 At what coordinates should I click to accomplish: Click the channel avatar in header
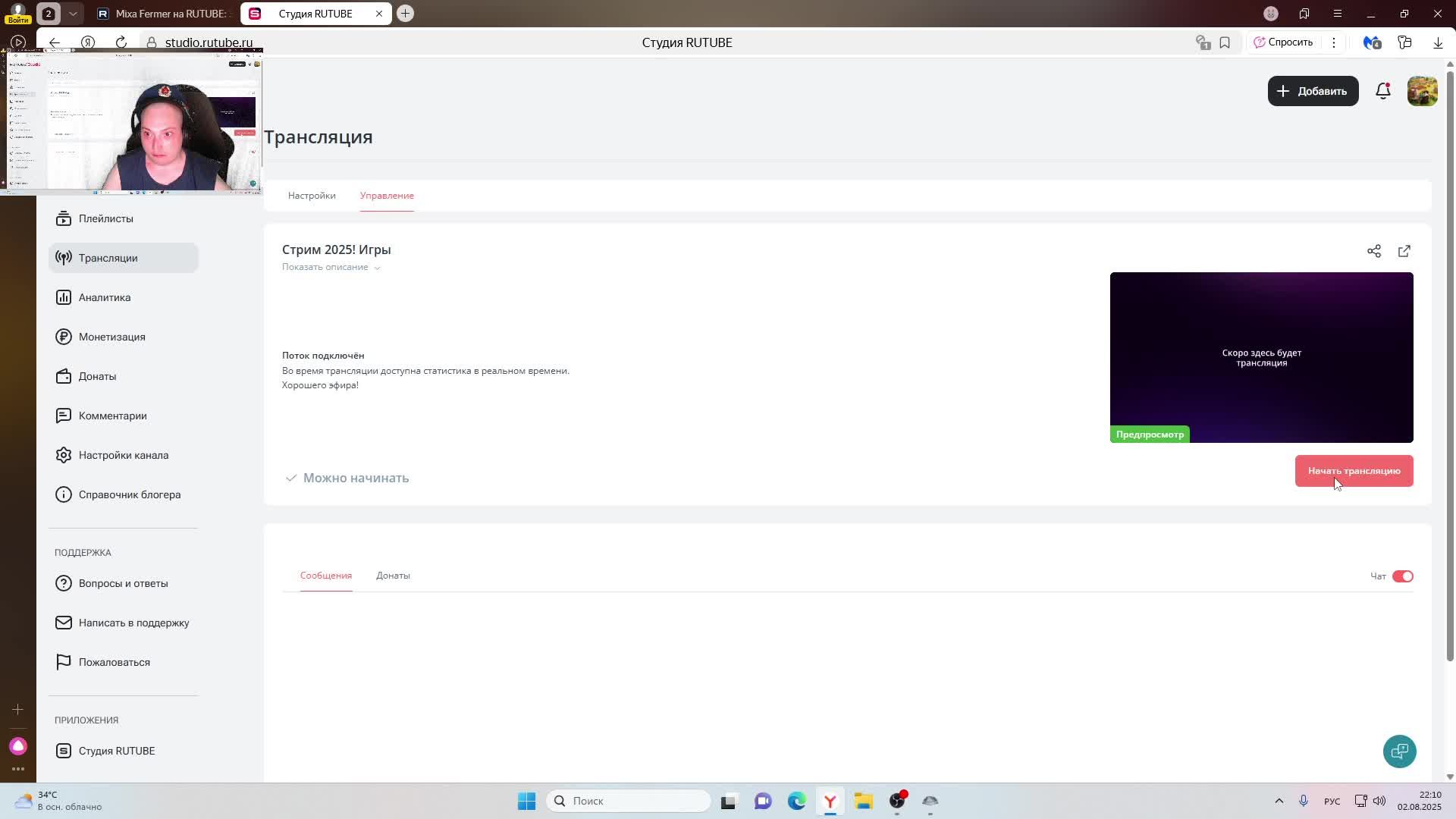coord(1422,91)
